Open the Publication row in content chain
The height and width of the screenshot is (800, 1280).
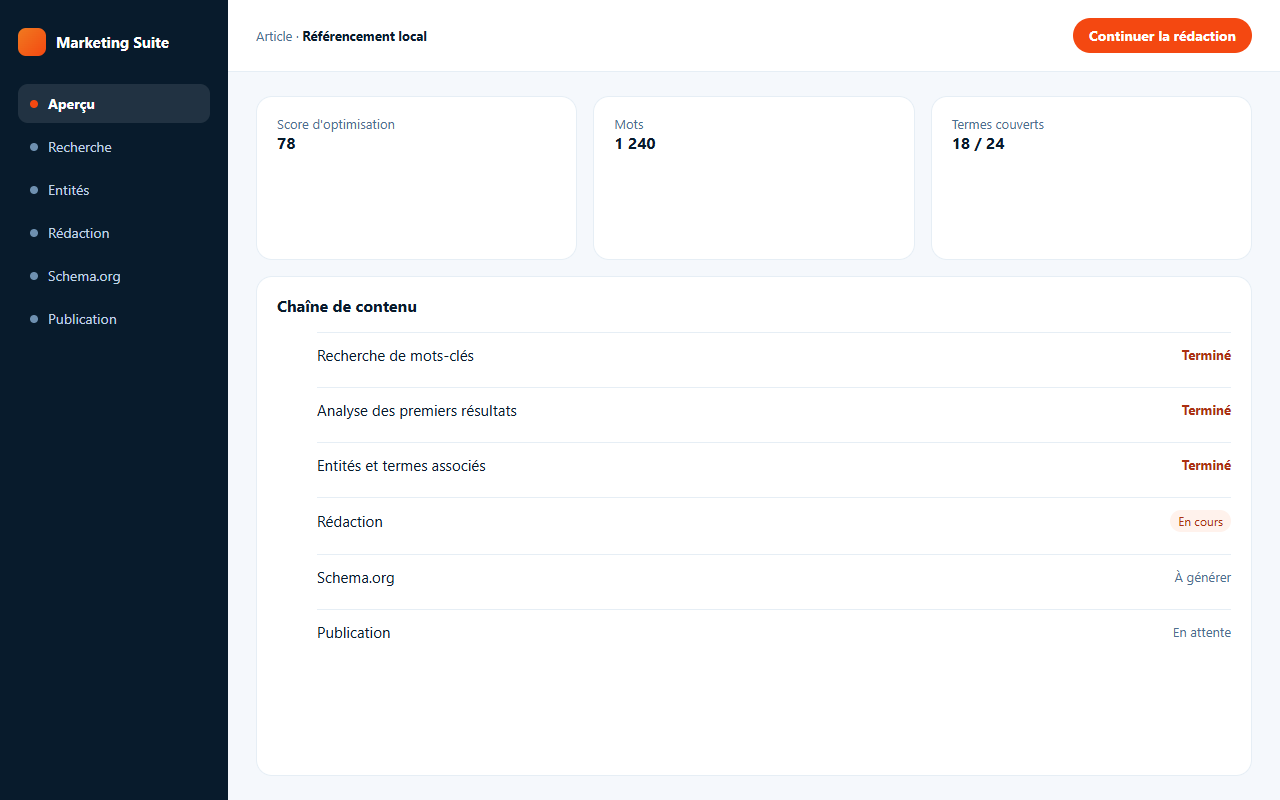tap(774, 637)
